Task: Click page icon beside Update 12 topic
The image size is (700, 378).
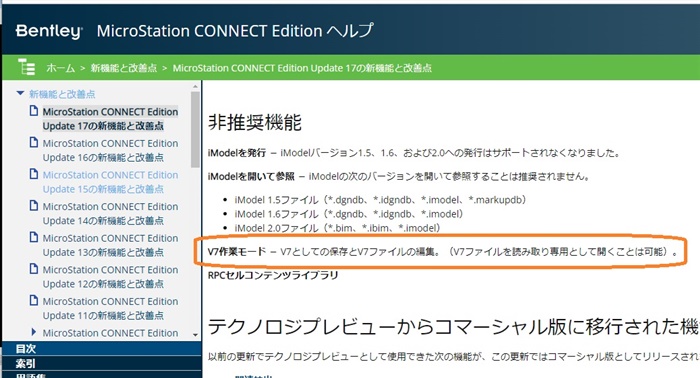Action: 33,269
